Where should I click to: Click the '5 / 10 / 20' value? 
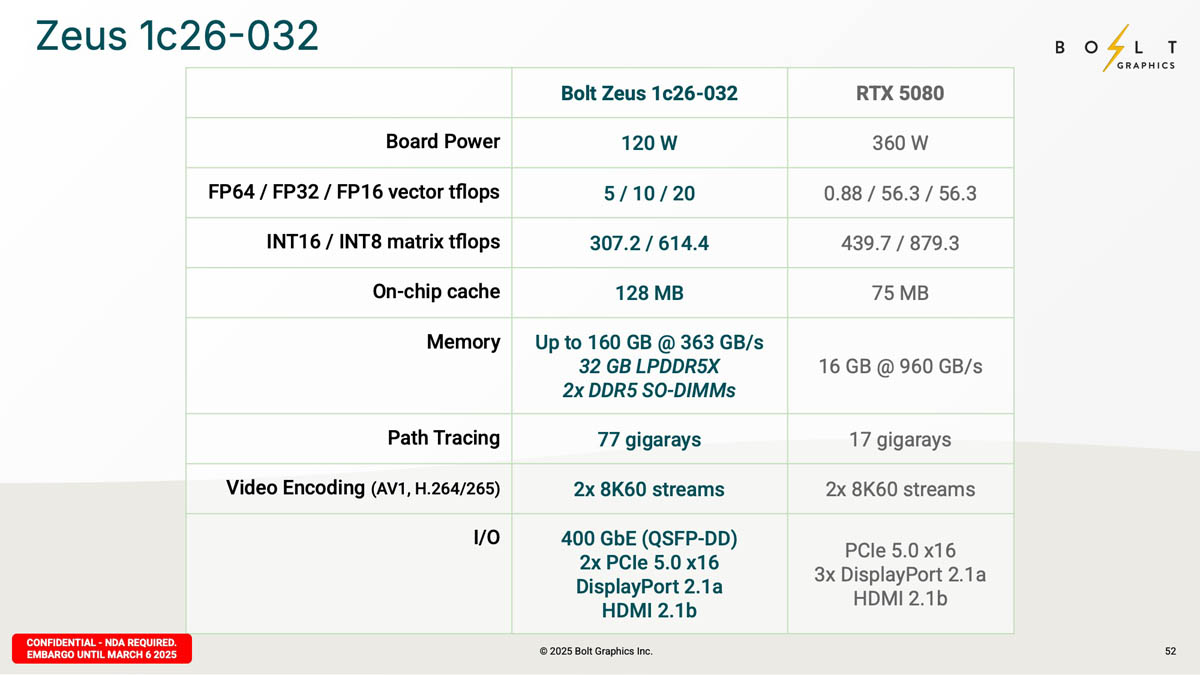click(649, 193)
